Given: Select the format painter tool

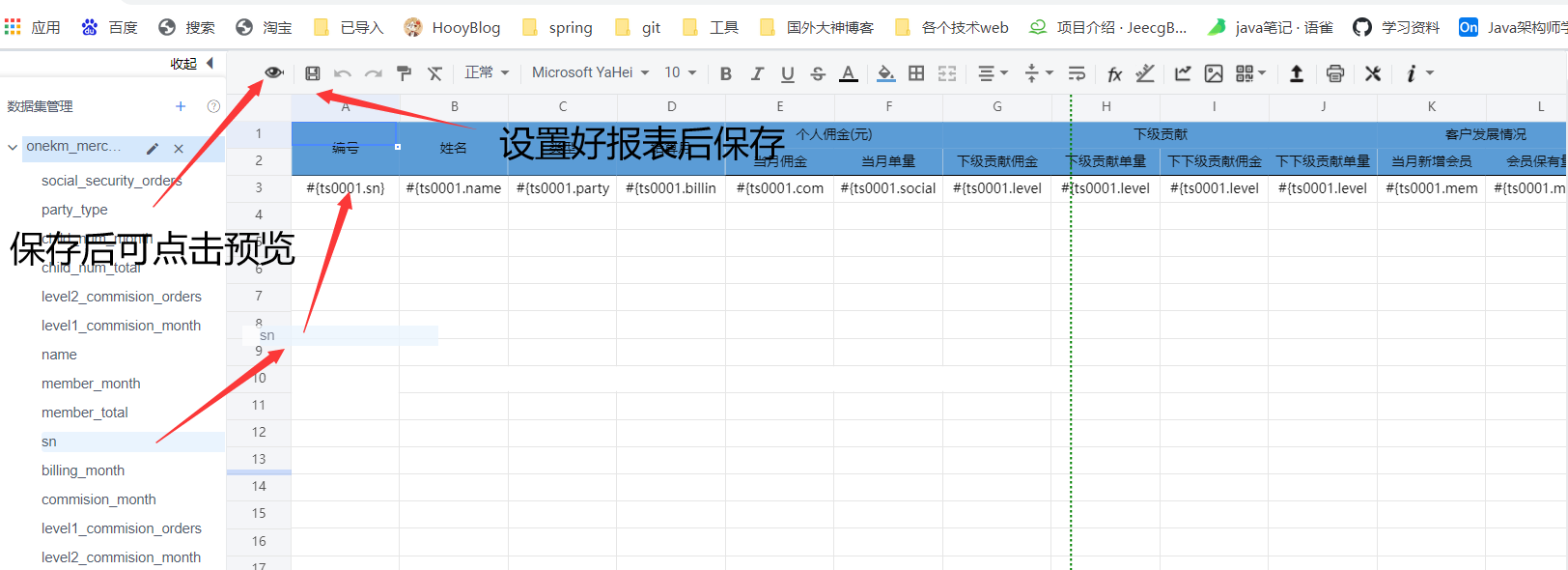Looking at the screenshot, I should point(405,73).
